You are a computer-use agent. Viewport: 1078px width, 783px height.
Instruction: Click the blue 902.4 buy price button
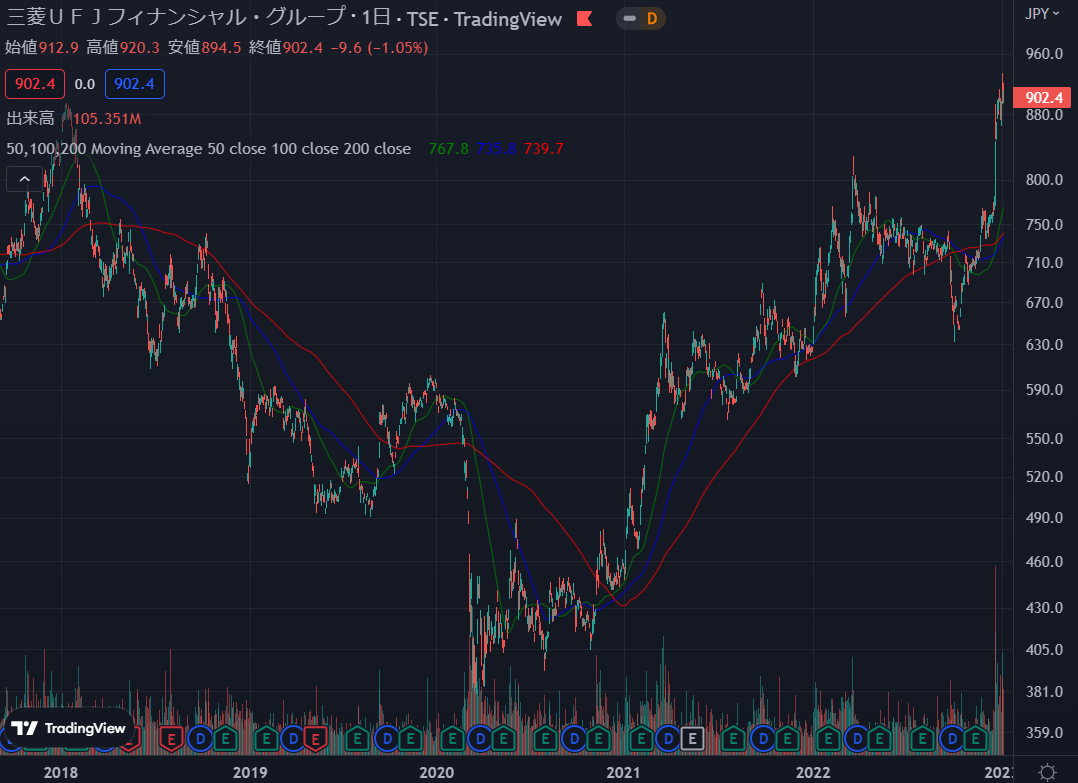click(135, 84)
